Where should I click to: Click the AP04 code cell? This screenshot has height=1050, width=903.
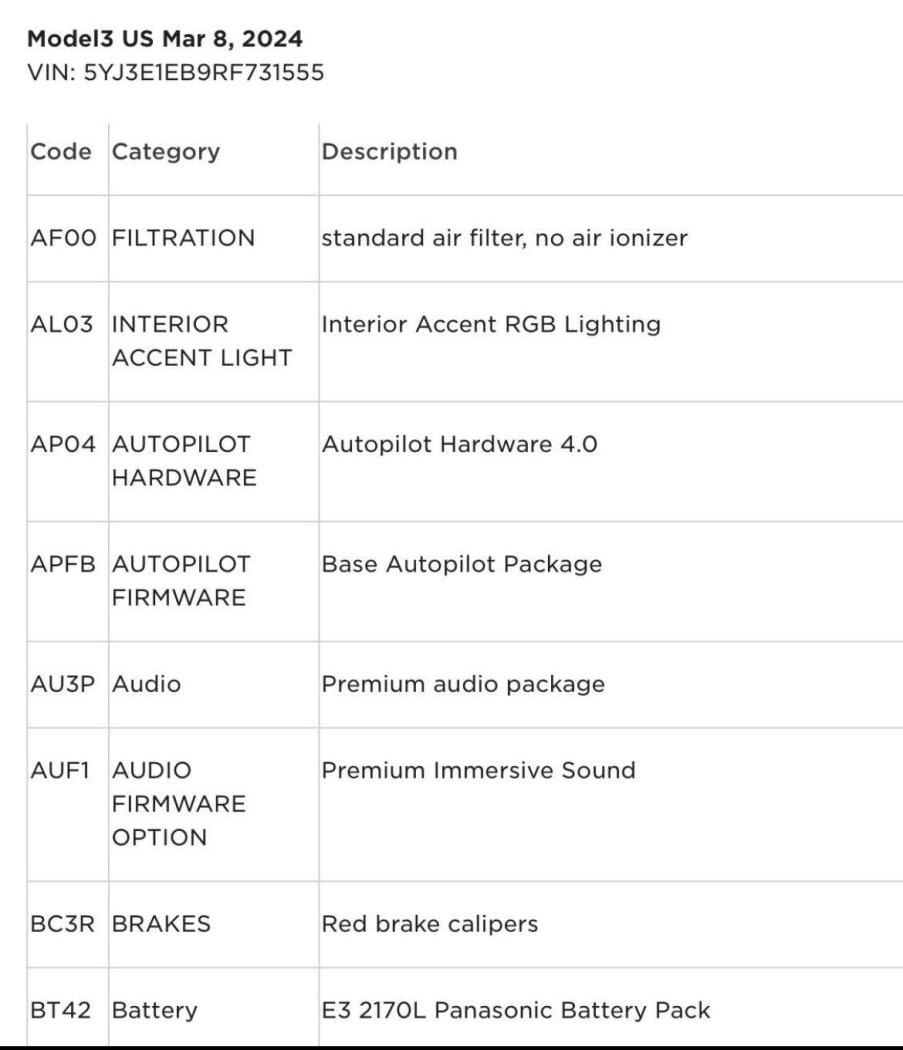coord(62,445)
